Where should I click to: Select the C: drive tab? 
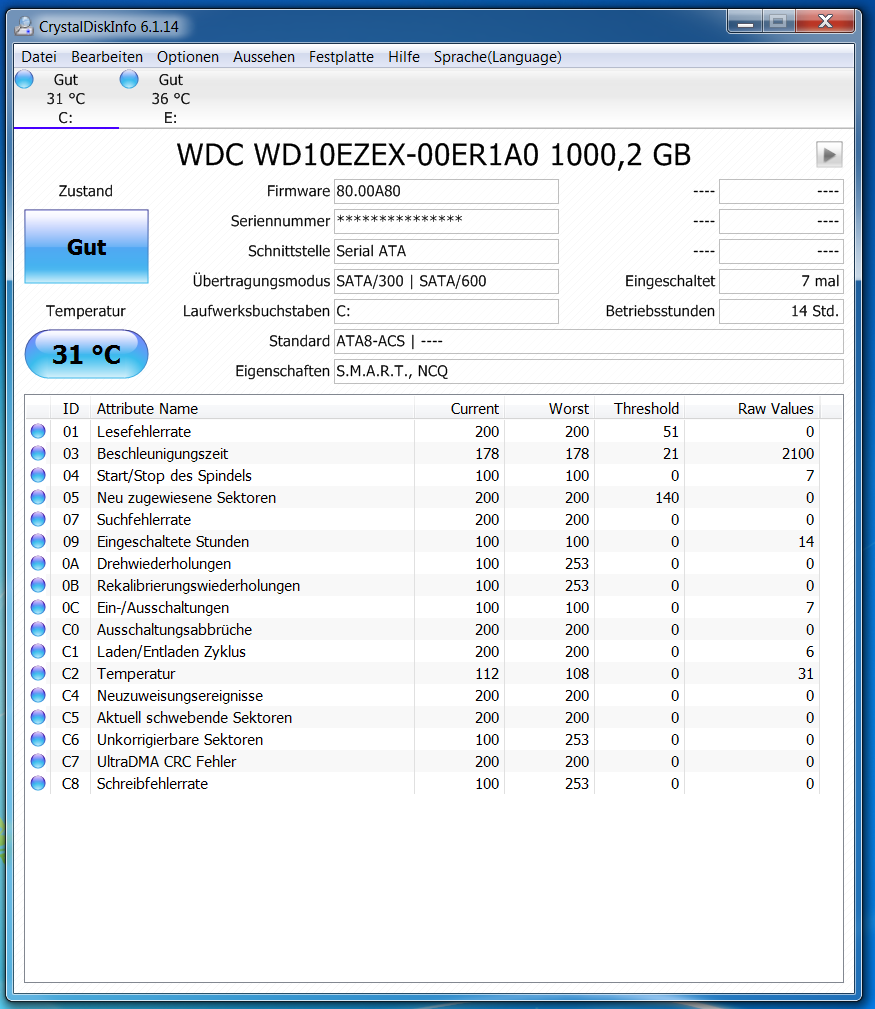click(66, 98)
